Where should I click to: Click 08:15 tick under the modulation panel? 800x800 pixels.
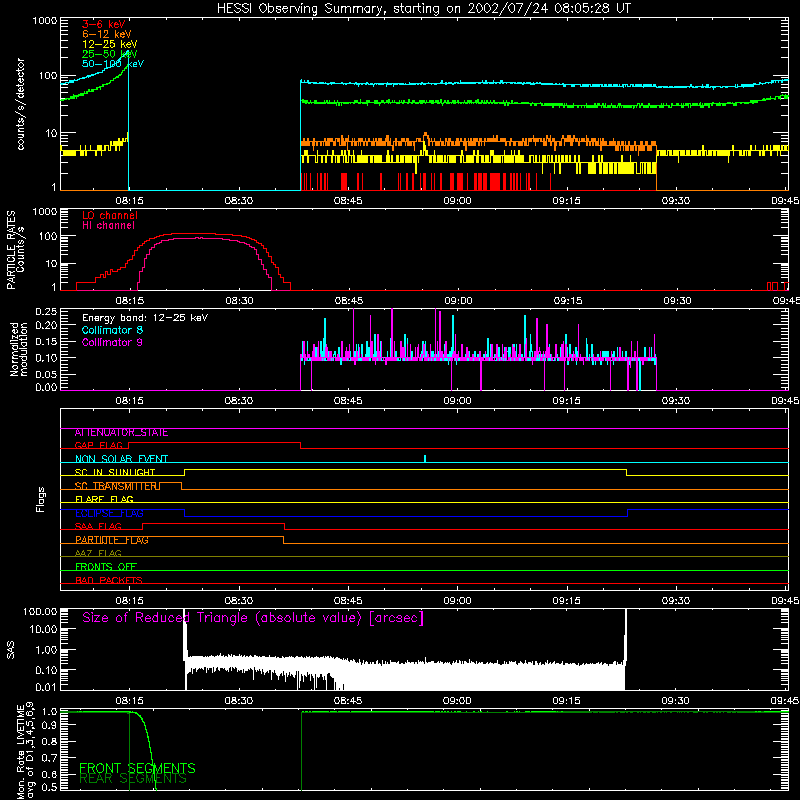tap(129, 401)
